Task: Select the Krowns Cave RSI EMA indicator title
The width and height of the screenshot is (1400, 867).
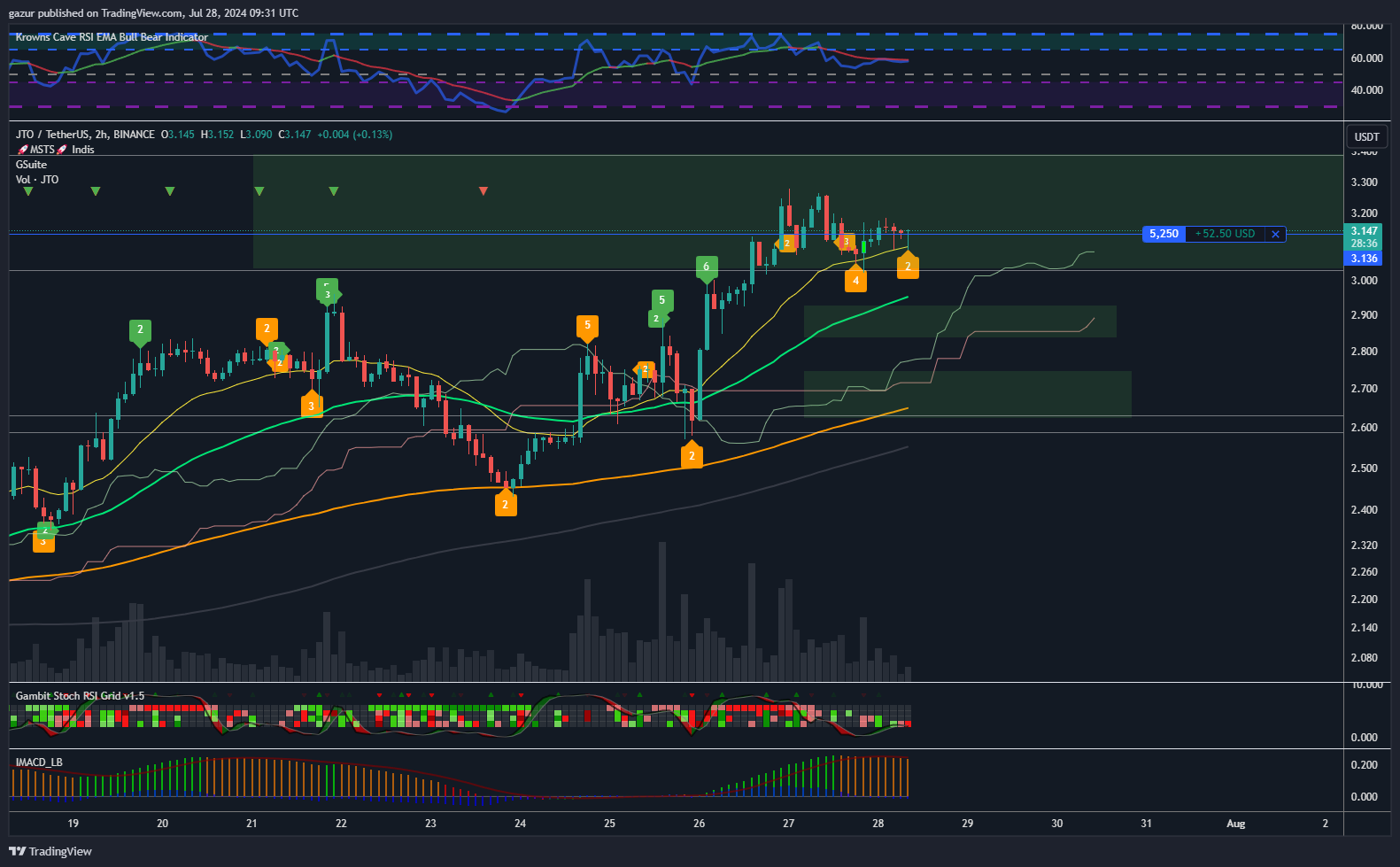Action: point(112,37)
